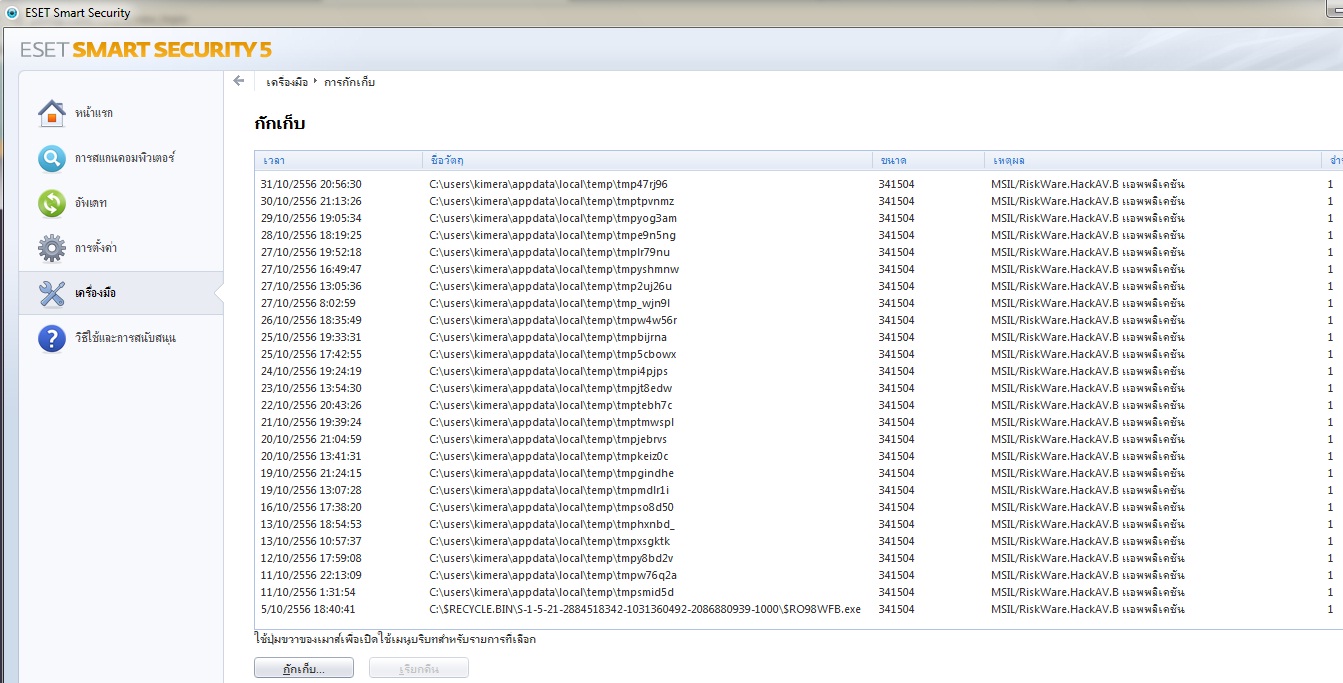Click the Home house icon in sidebar
1343x683 pixels.
tap(52, 113)
